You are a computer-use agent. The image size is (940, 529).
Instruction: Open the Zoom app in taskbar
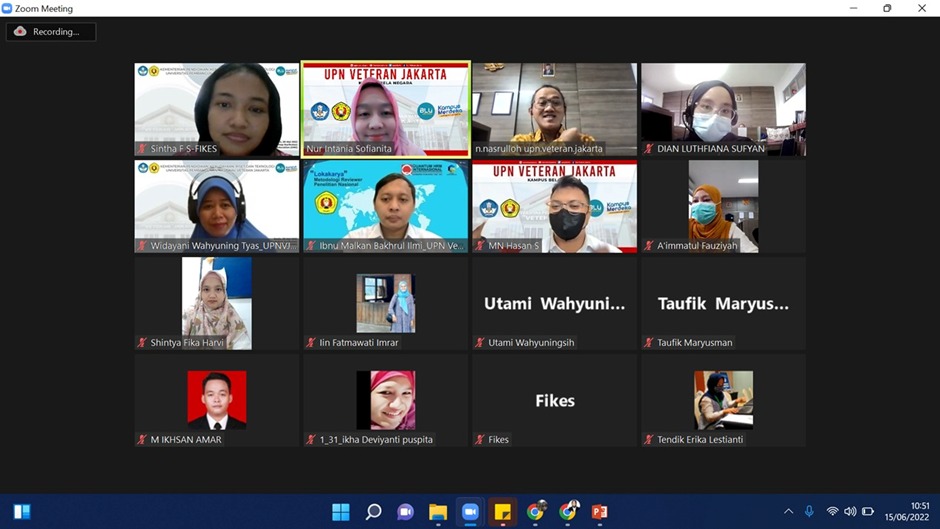pos(470,512)
